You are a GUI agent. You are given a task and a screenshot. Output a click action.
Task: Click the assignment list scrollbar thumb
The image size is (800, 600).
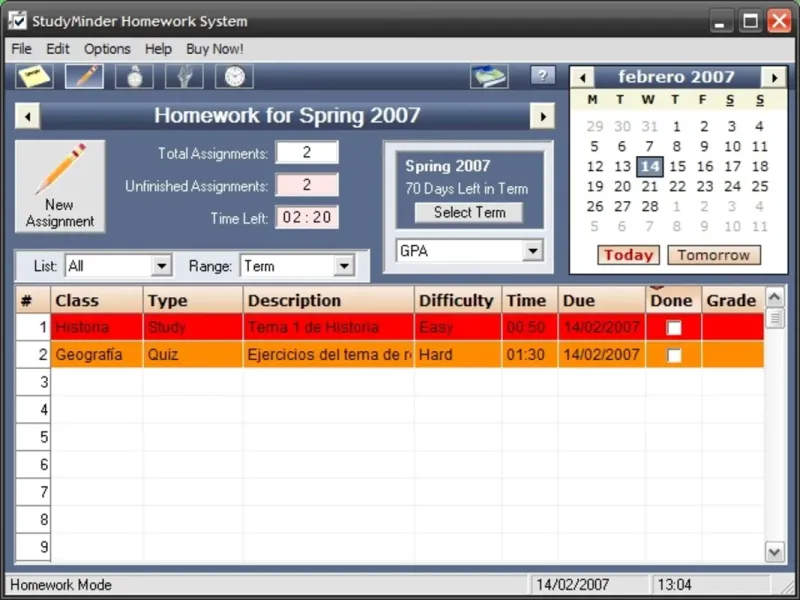pyautogui.click(x=774, y=318)
